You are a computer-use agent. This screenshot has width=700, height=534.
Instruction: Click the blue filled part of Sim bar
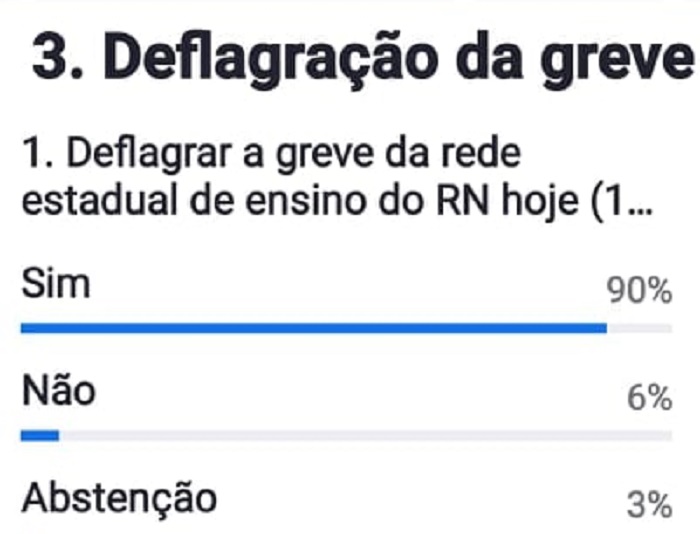(314, 329)
